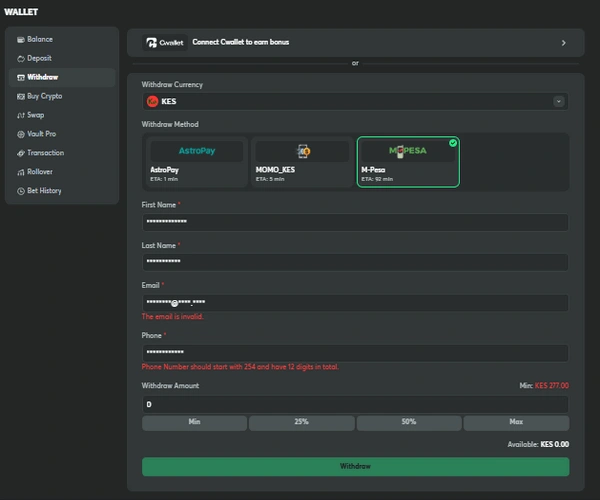600x500 pixels.
Task: Click the 'Available: KES 0.00' text
Action: click(538, 445)
